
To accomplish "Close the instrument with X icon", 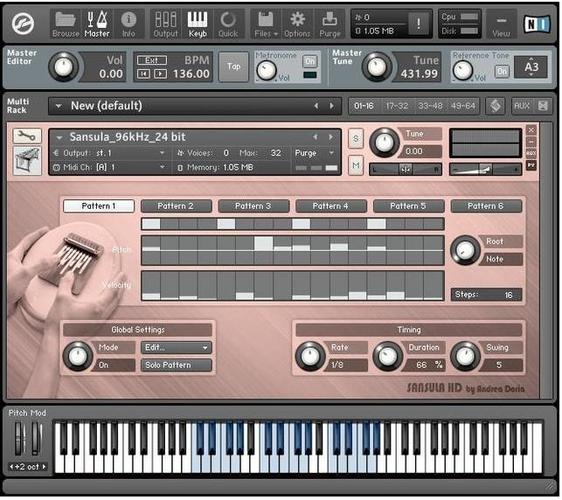I will [x=532, y=130].
